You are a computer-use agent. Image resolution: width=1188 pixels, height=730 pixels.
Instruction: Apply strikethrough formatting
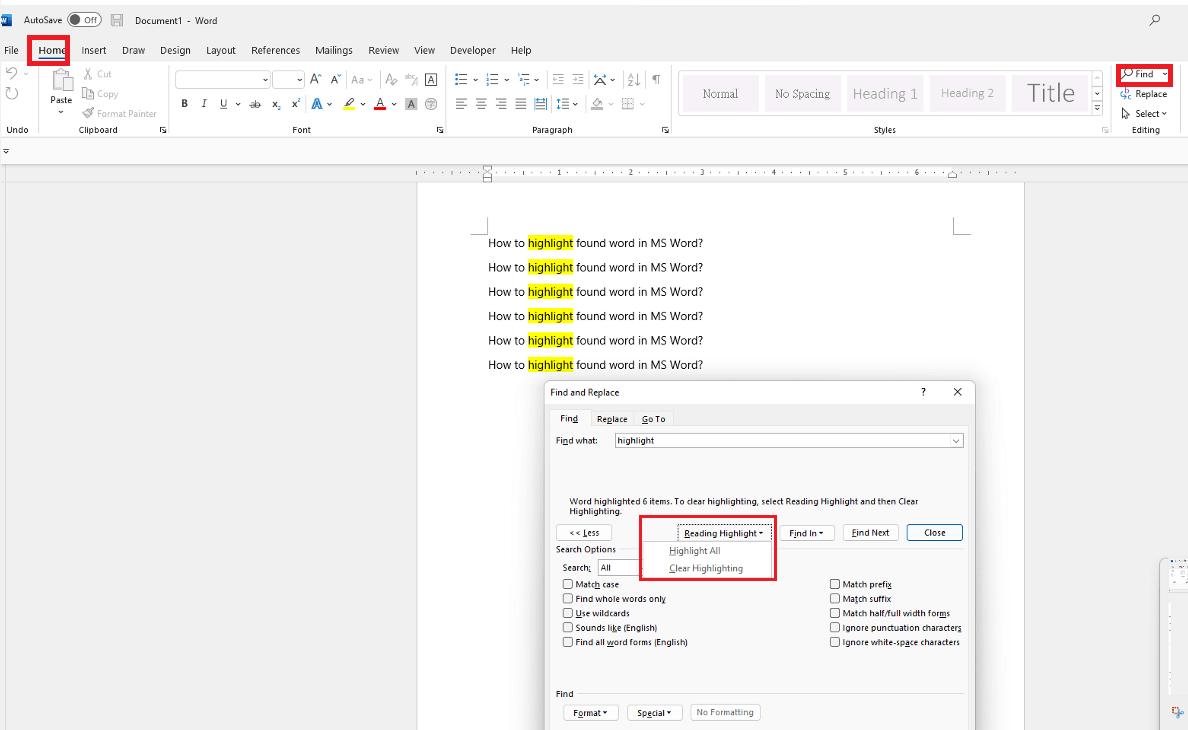[255, 104]
